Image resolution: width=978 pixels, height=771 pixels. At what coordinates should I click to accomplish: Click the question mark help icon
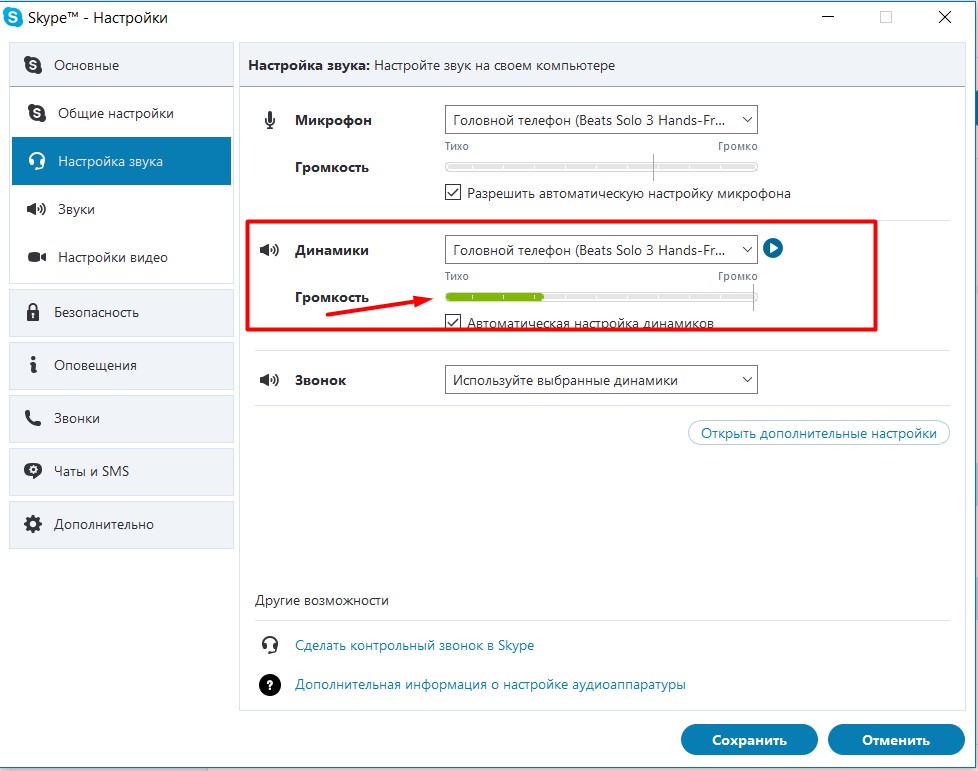pyautogui.click(x=269, y=684)
